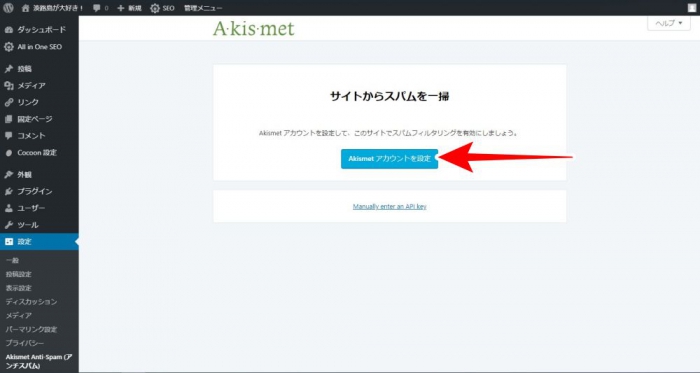
Task: Click the コメント menu label
Action: [31, 136]
